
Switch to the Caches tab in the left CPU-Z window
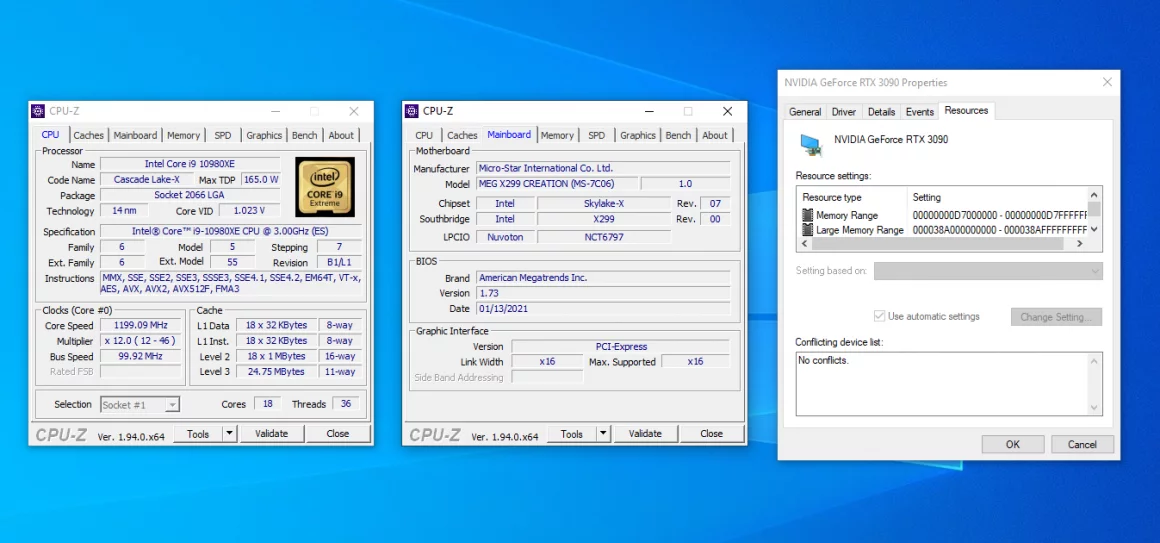(x=88, y=135)
